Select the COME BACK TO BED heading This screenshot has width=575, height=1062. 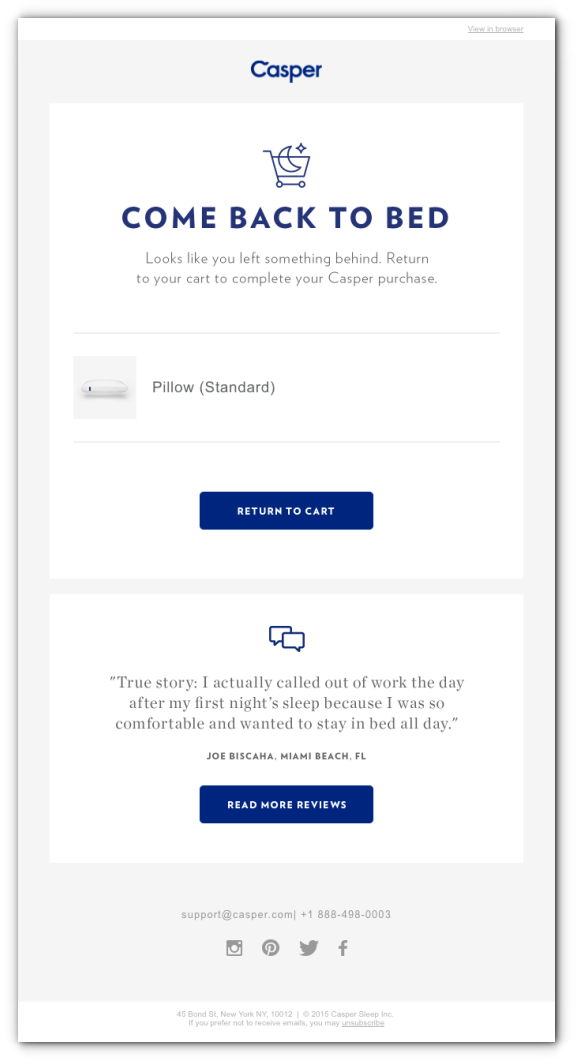tap(286, 218)
